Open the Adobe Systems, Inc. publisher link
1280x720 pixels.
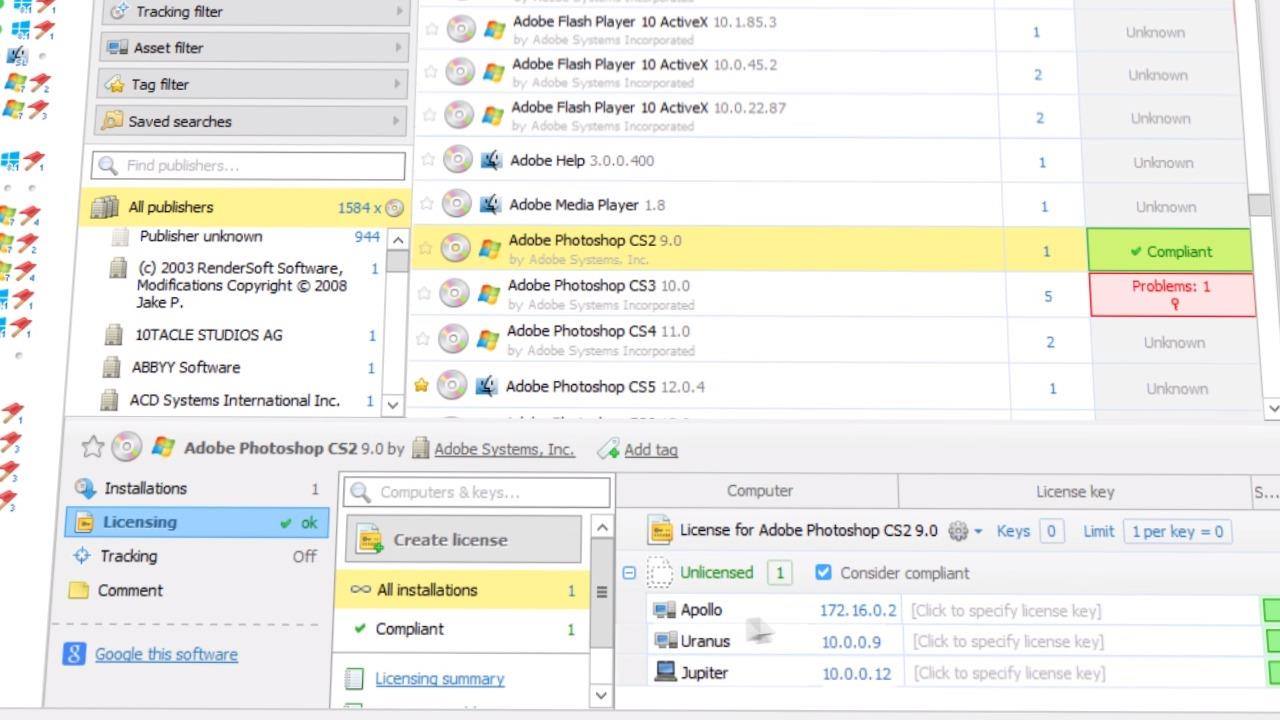click(x=504, y=449)
